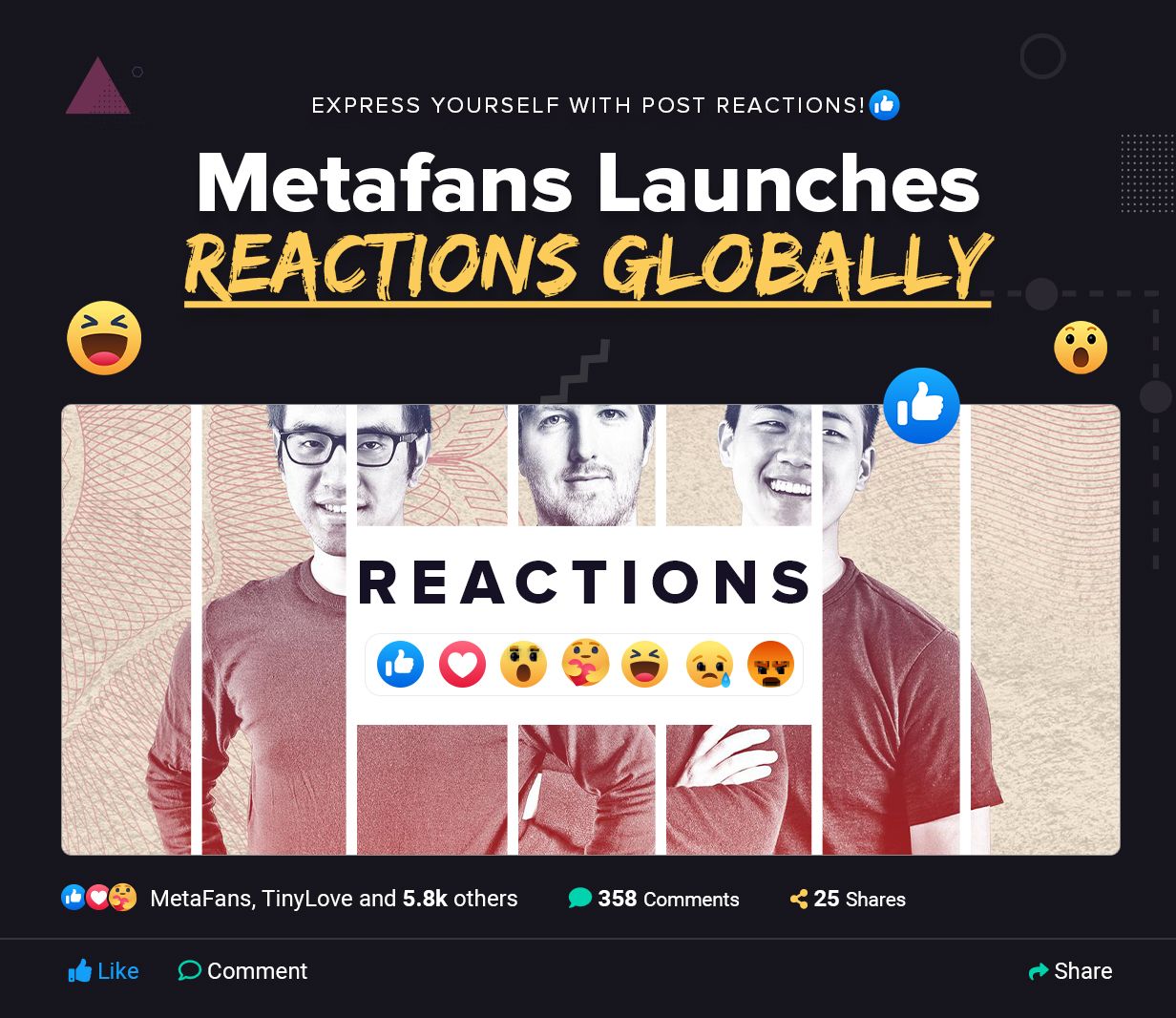This screenshot has height=1018, width=1176.
Task: Choose the Sad crying face reaction
Action: coord(709,664)
